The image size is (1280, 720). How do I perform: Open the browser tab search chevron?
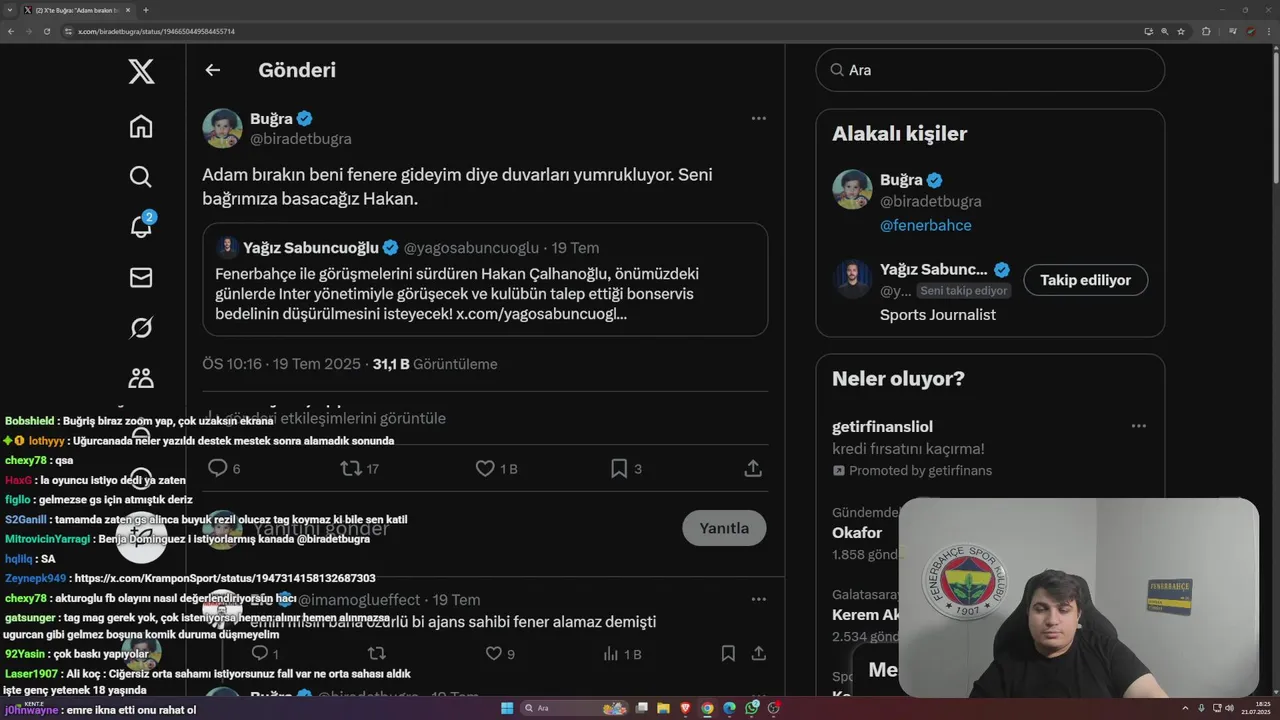(x=11, y=10)
